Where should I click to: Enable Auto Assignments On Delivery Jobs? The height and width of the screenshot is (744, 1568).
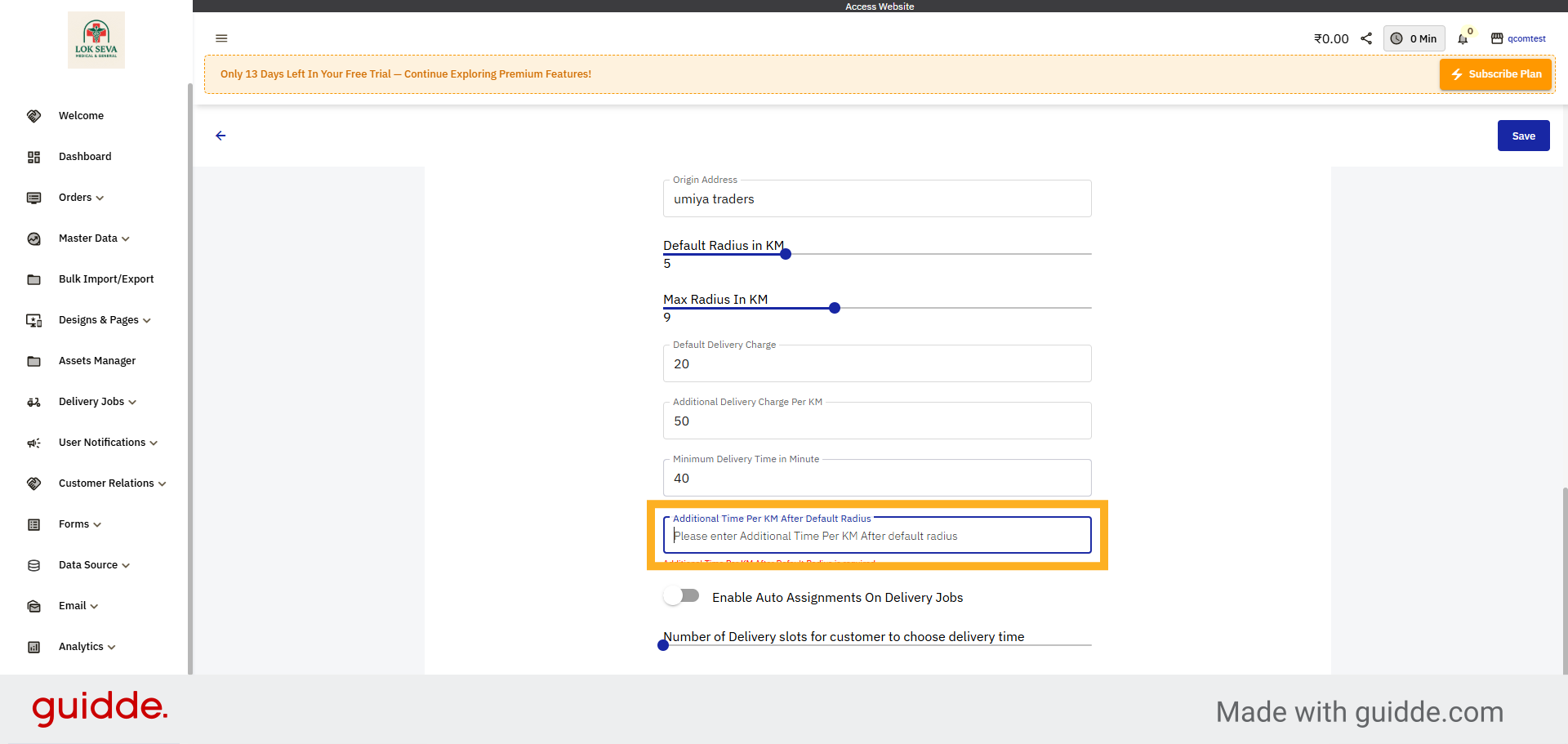point(681,595)
